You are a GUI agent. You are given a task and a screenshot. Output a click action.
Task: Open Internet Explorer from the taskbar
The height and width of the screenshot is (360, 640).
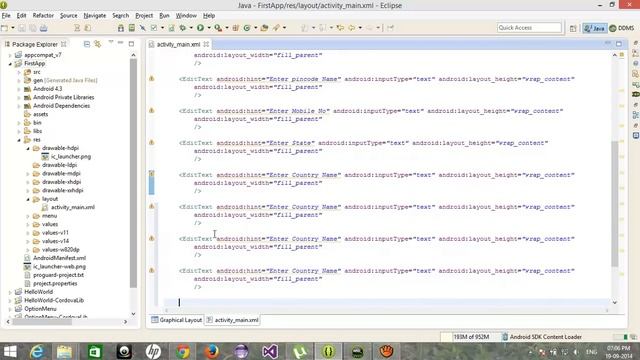tap(36, 351)
